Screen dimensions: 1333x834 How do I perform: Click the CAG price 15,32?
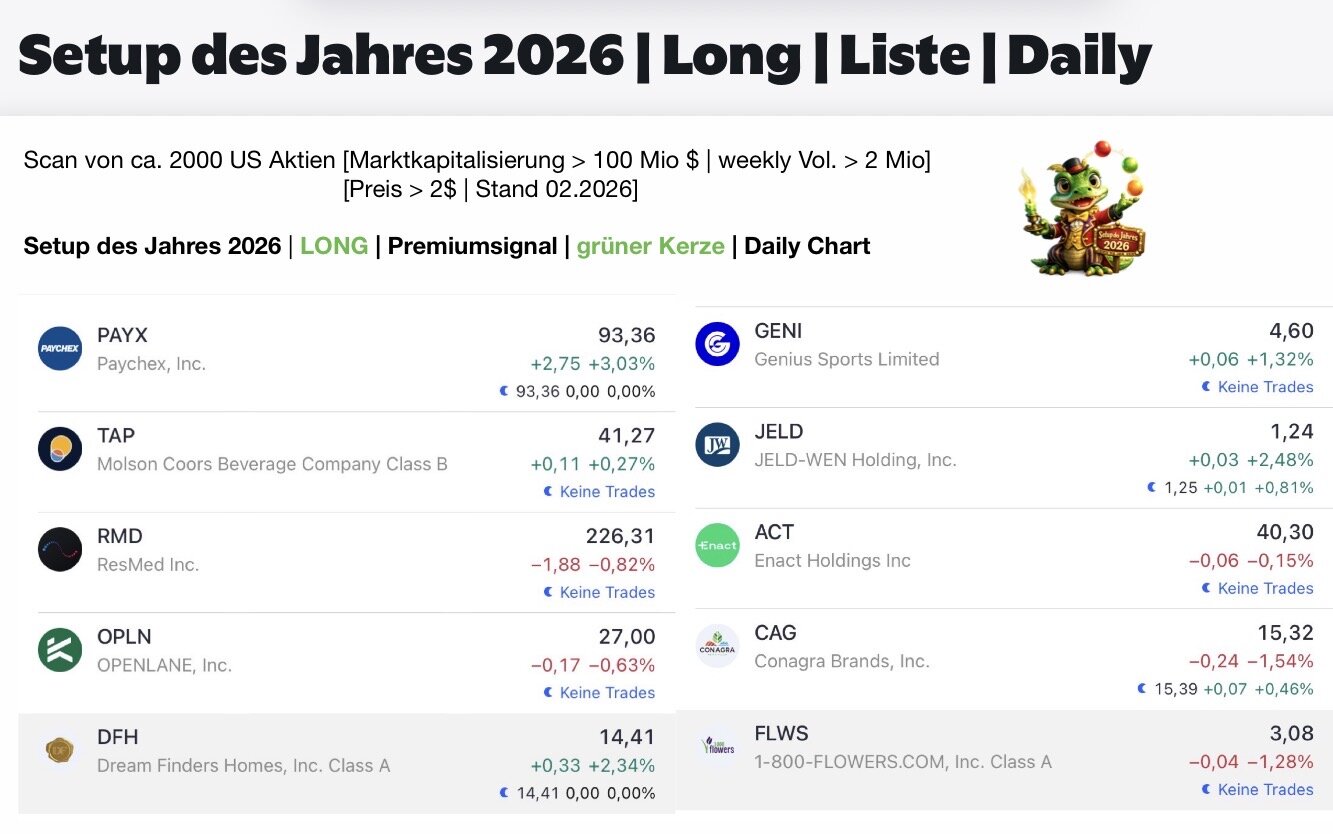(1285, 633)
